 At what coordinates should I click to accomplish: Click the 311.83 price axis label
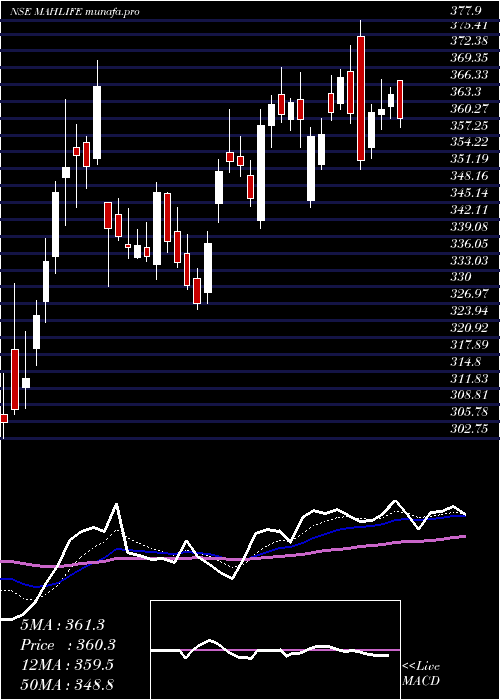click(x=470, y=379)
